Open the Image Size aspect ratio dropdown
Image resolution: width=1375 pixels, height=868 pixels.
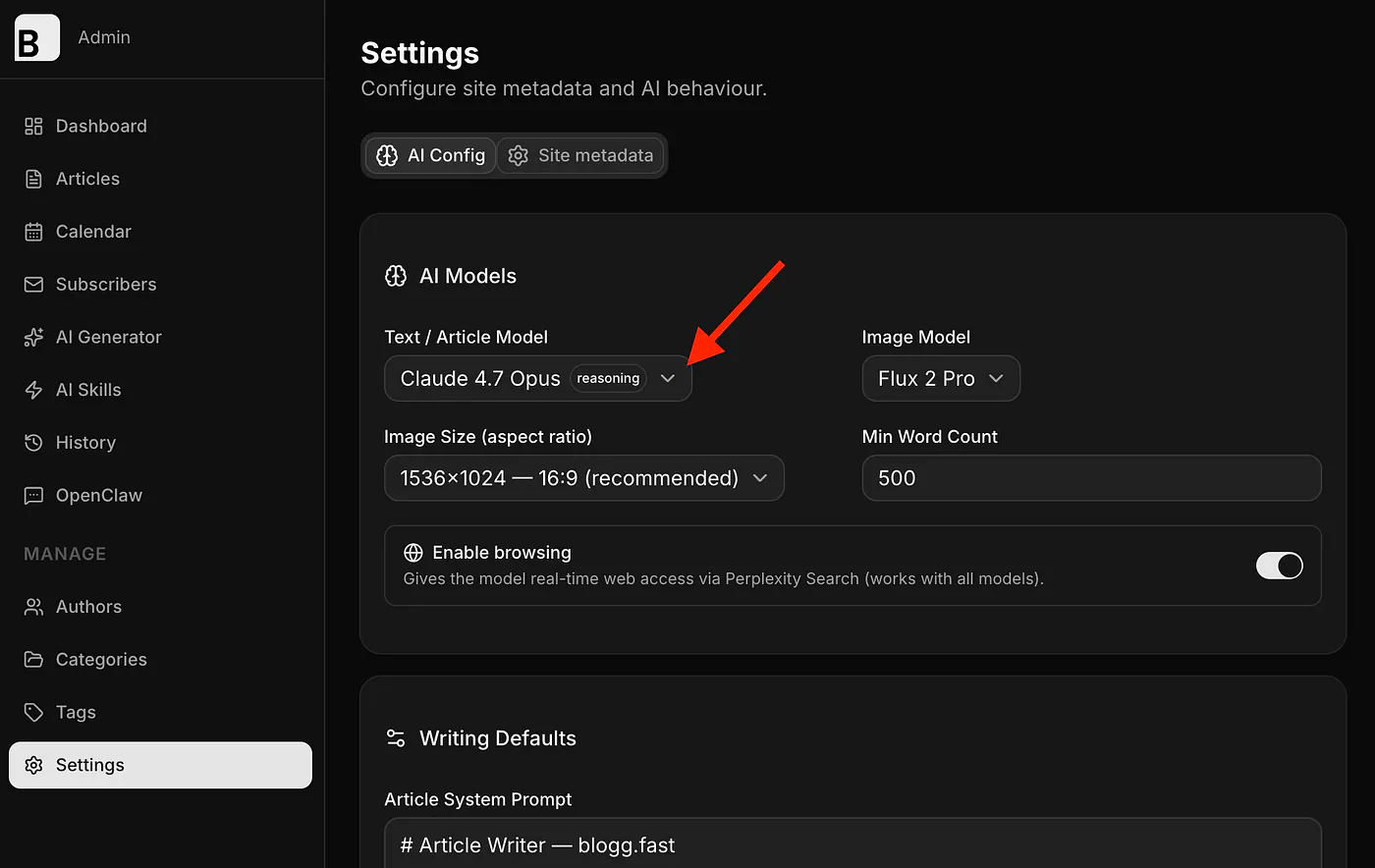click(x=584, y=478)
